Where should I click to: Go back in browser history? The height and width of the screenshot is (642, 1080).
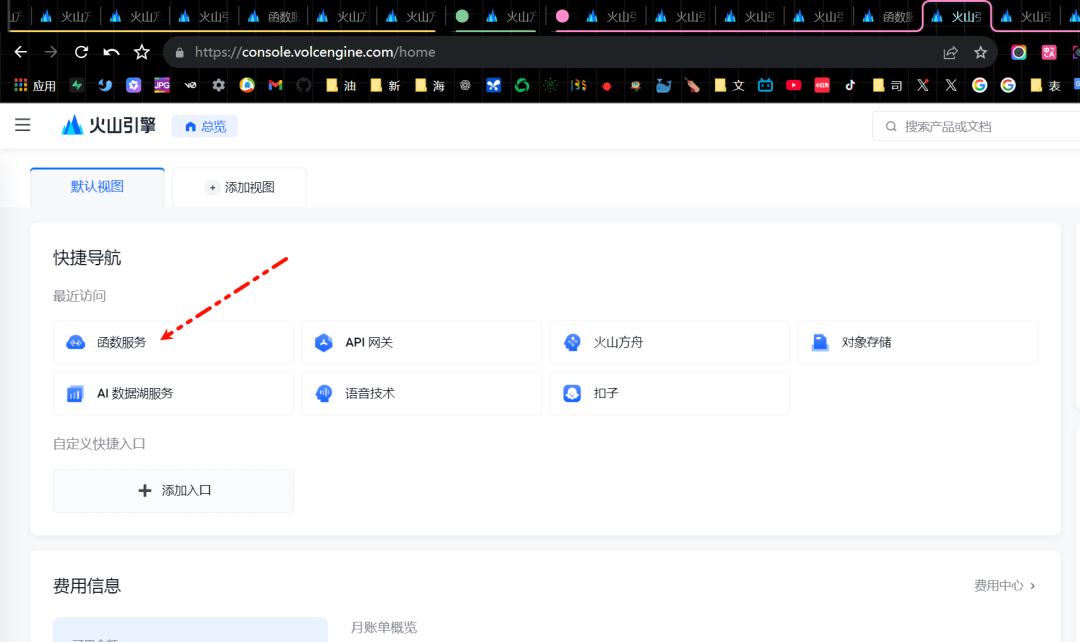(21, 52)
